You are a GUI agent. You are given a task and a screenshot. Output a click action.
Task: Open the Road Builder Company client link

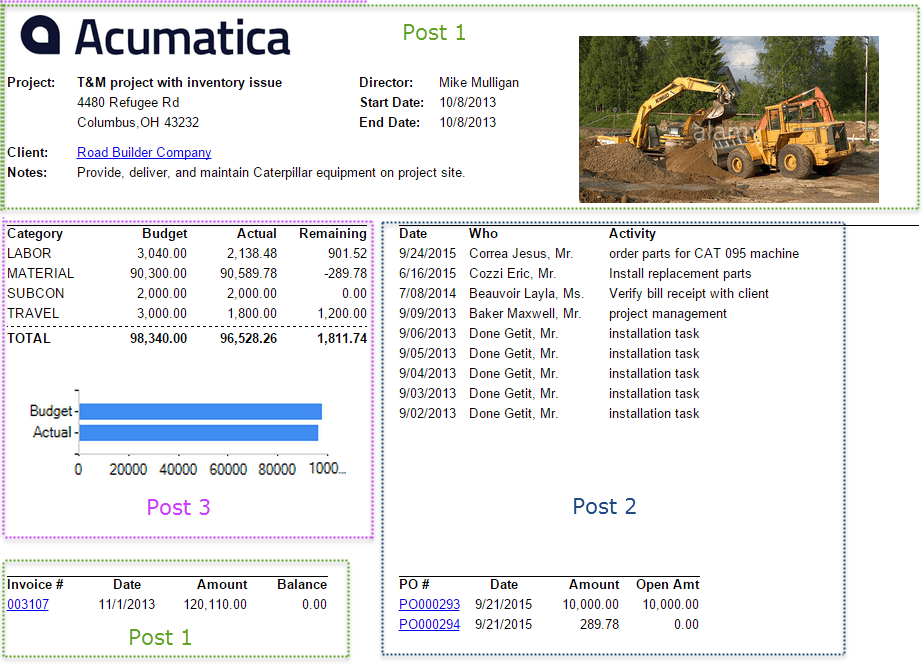coord(144,152)
